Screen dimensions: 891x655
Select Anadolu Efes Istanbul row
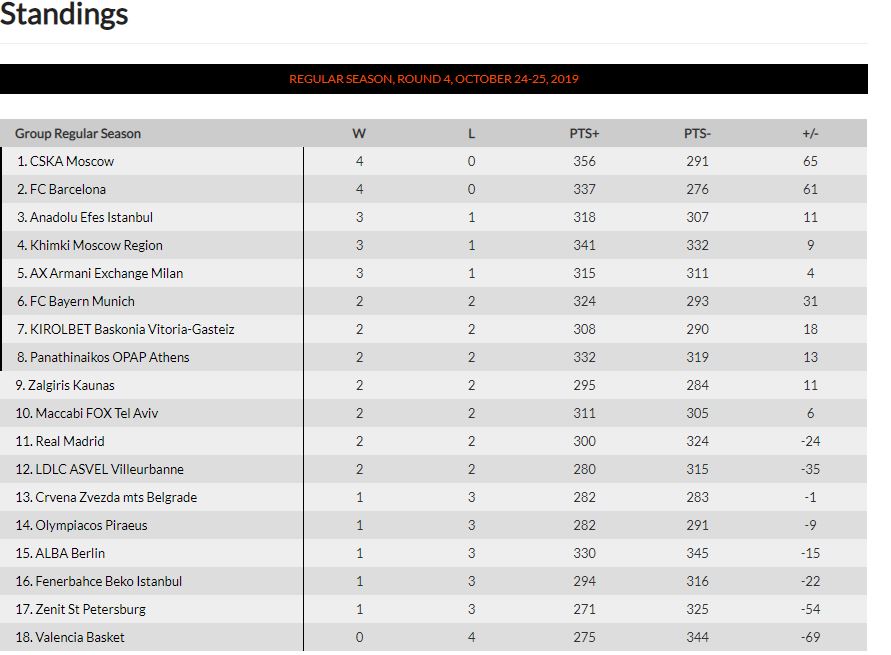coord(91,217)
